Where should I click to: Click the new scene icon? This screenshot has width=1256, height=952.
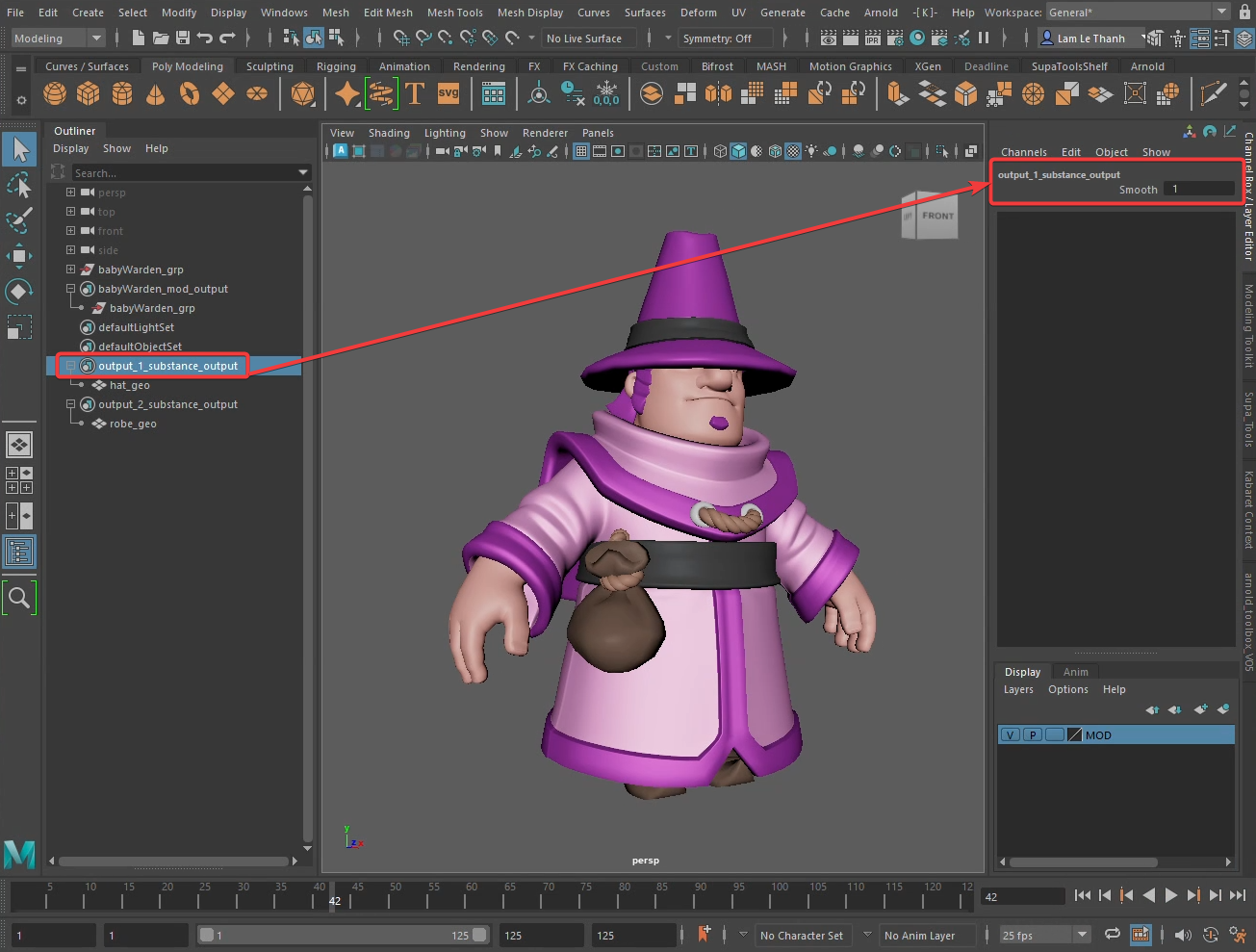click(138, 39)
